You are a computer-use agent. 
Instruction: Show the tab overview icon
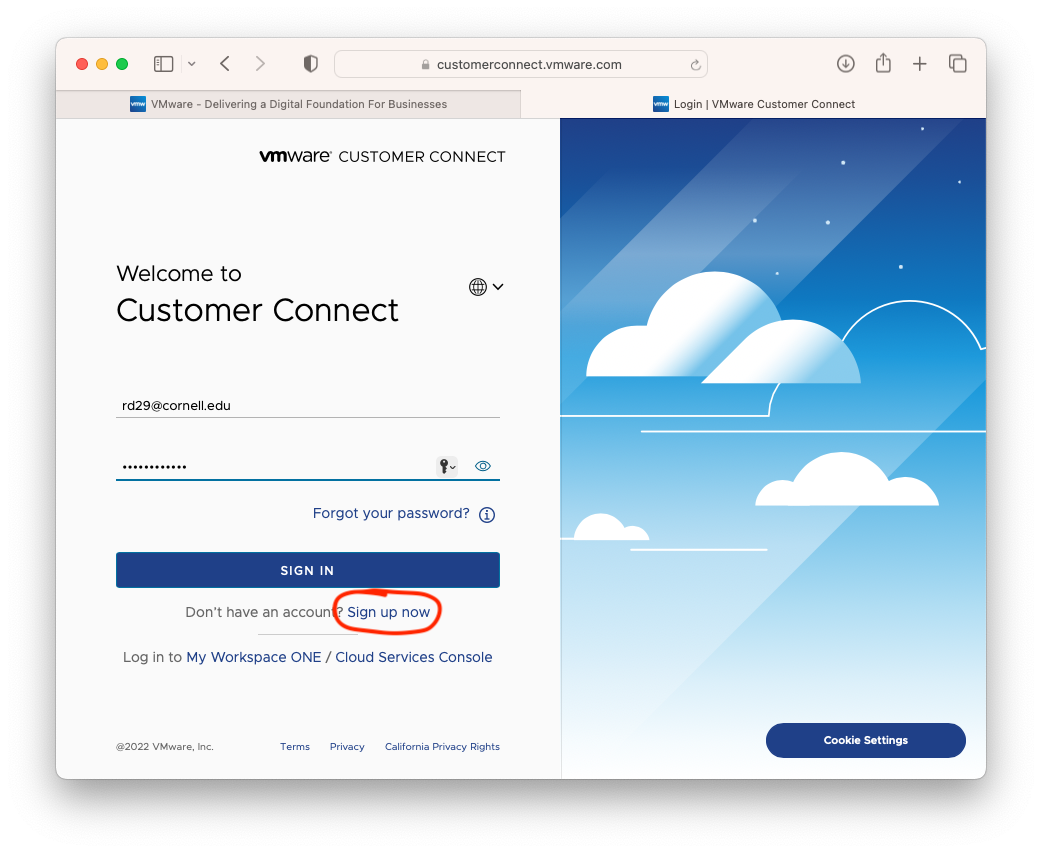pyautogui.click(x=957, y=64)
